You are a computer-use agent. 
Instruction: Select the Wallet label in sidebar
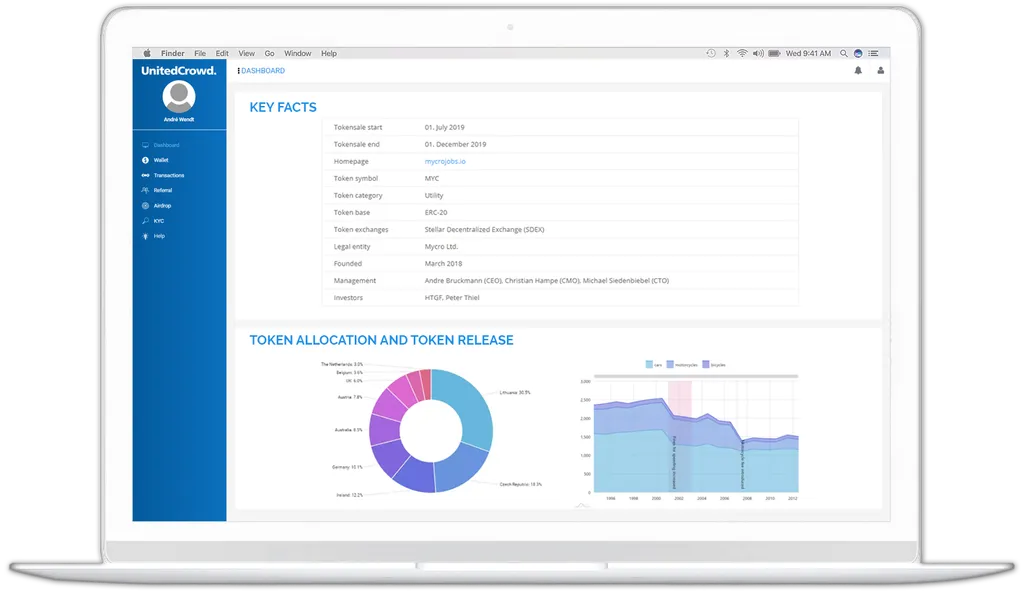point(161,160)
